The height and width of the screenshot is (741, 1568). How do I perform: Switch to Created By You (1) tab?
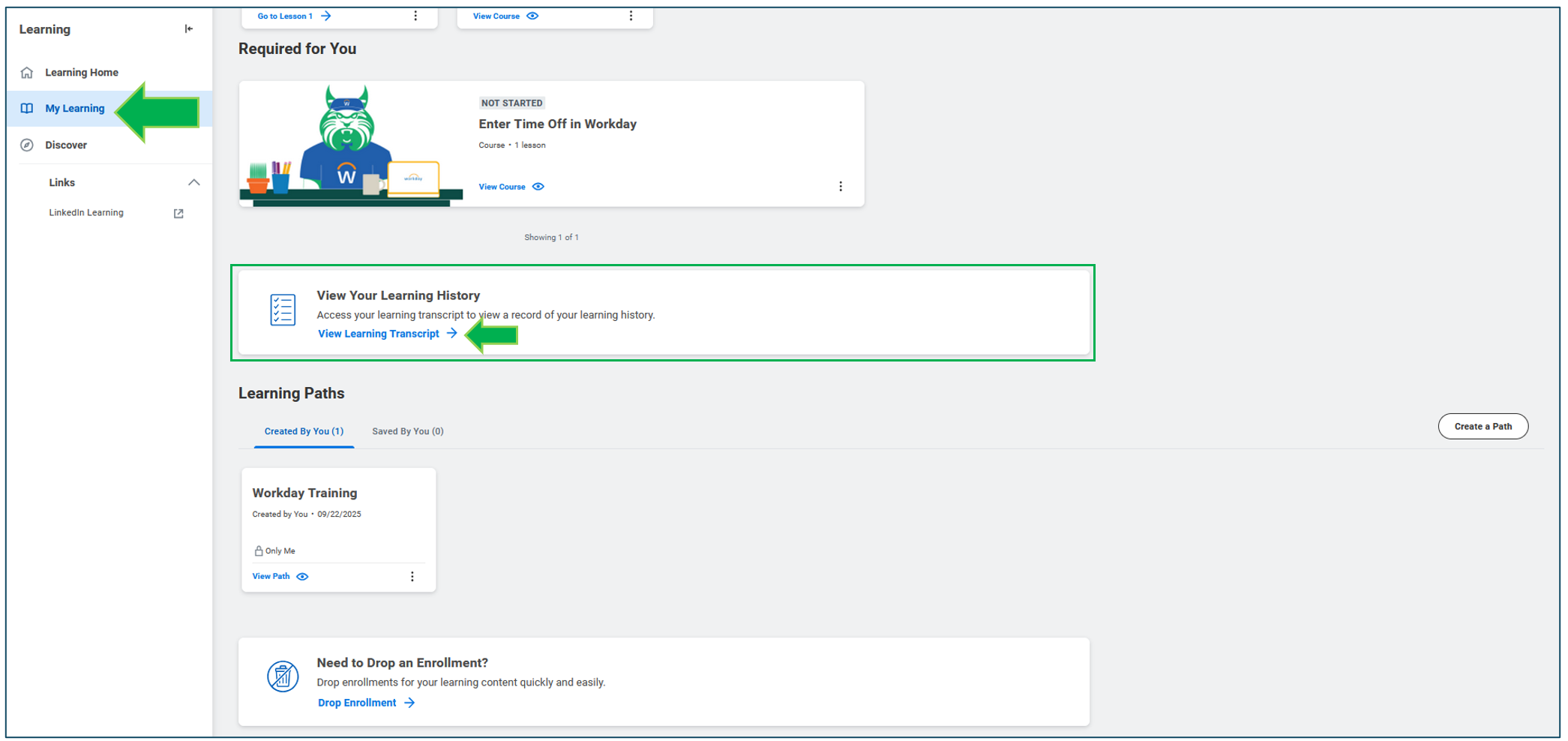(304, 431)
